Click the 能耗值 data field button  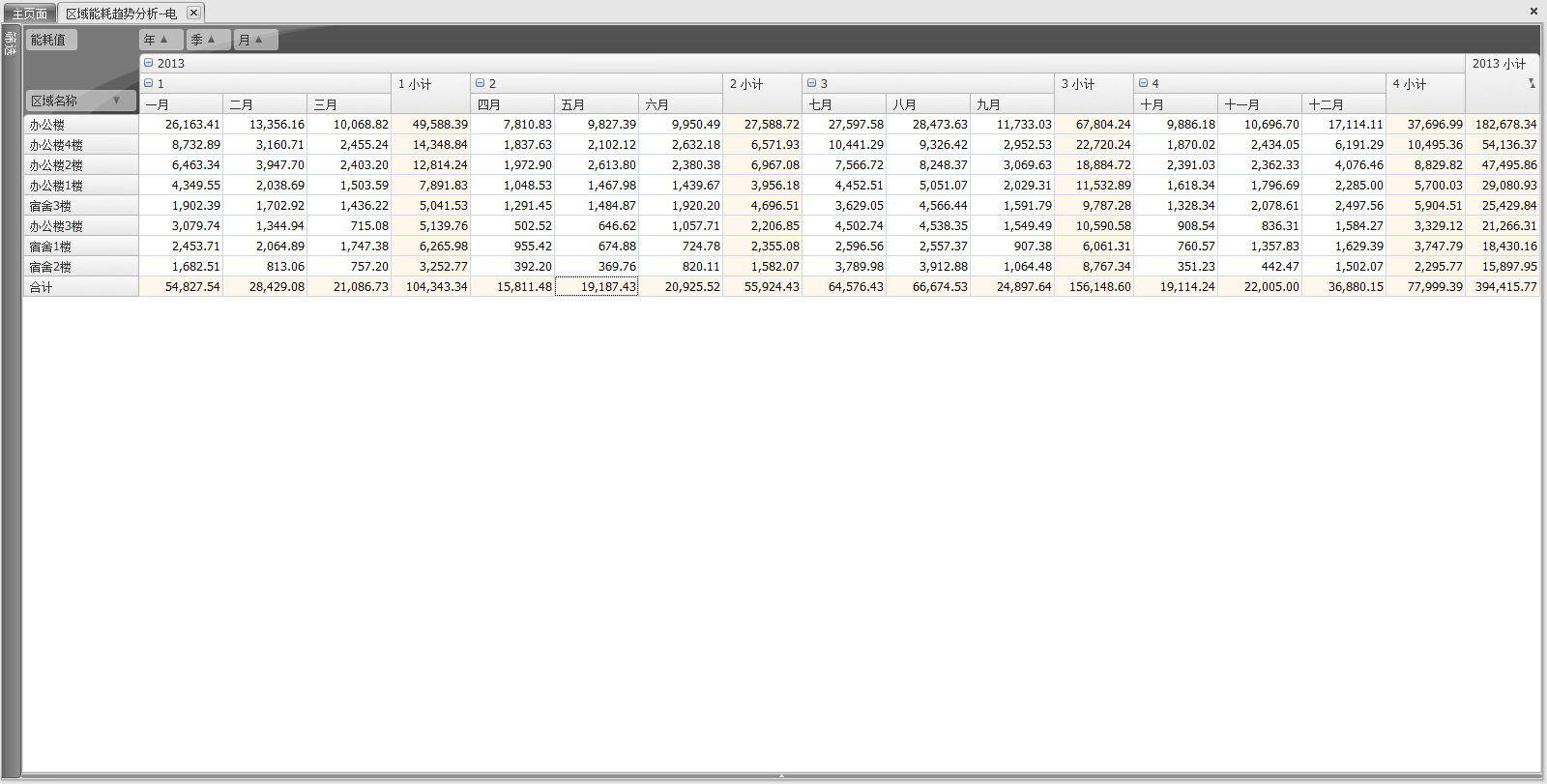(51, 40)
